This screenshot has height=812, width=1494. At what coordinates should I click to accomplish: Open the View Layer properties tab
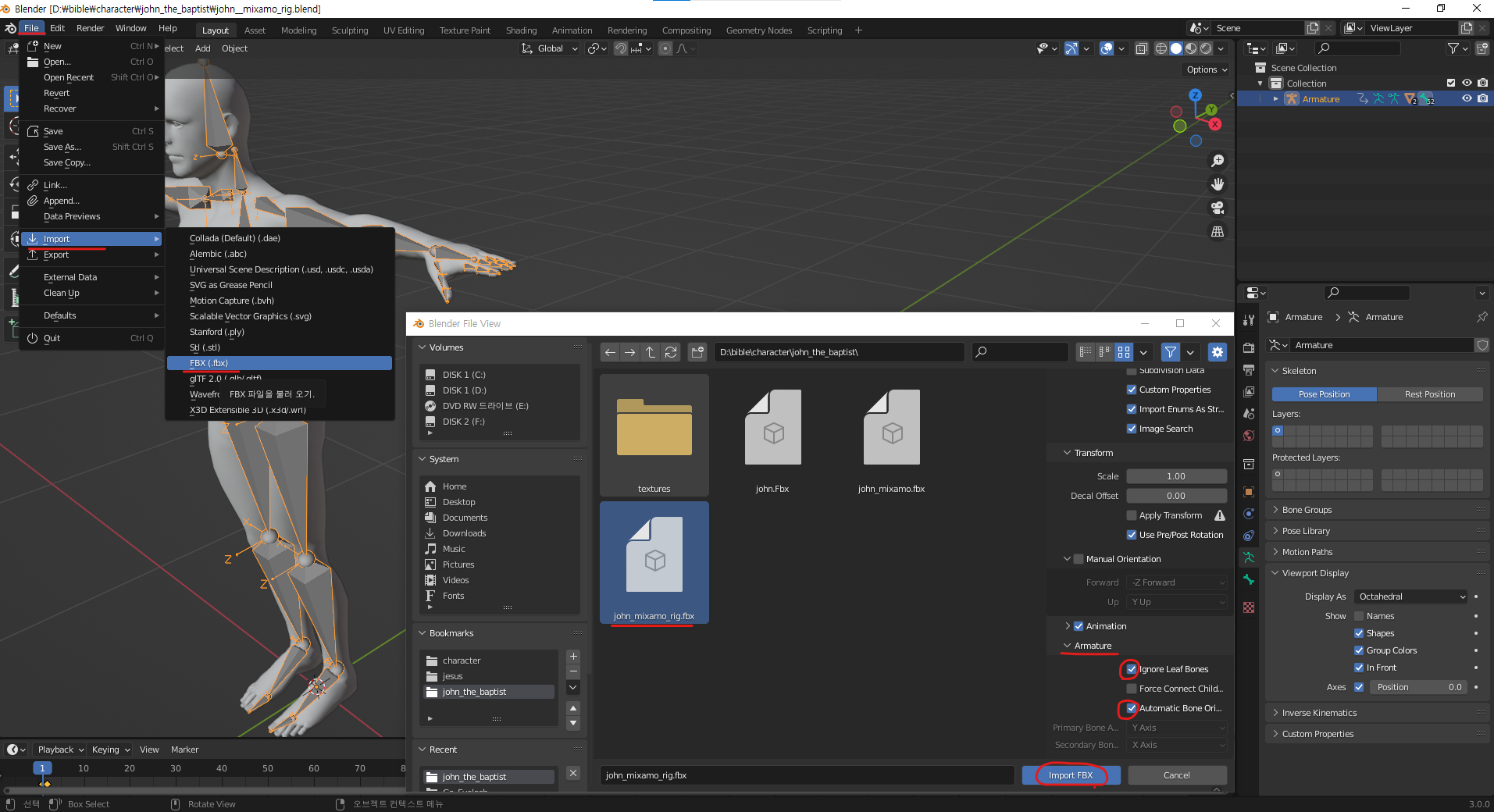(1249, 391)
